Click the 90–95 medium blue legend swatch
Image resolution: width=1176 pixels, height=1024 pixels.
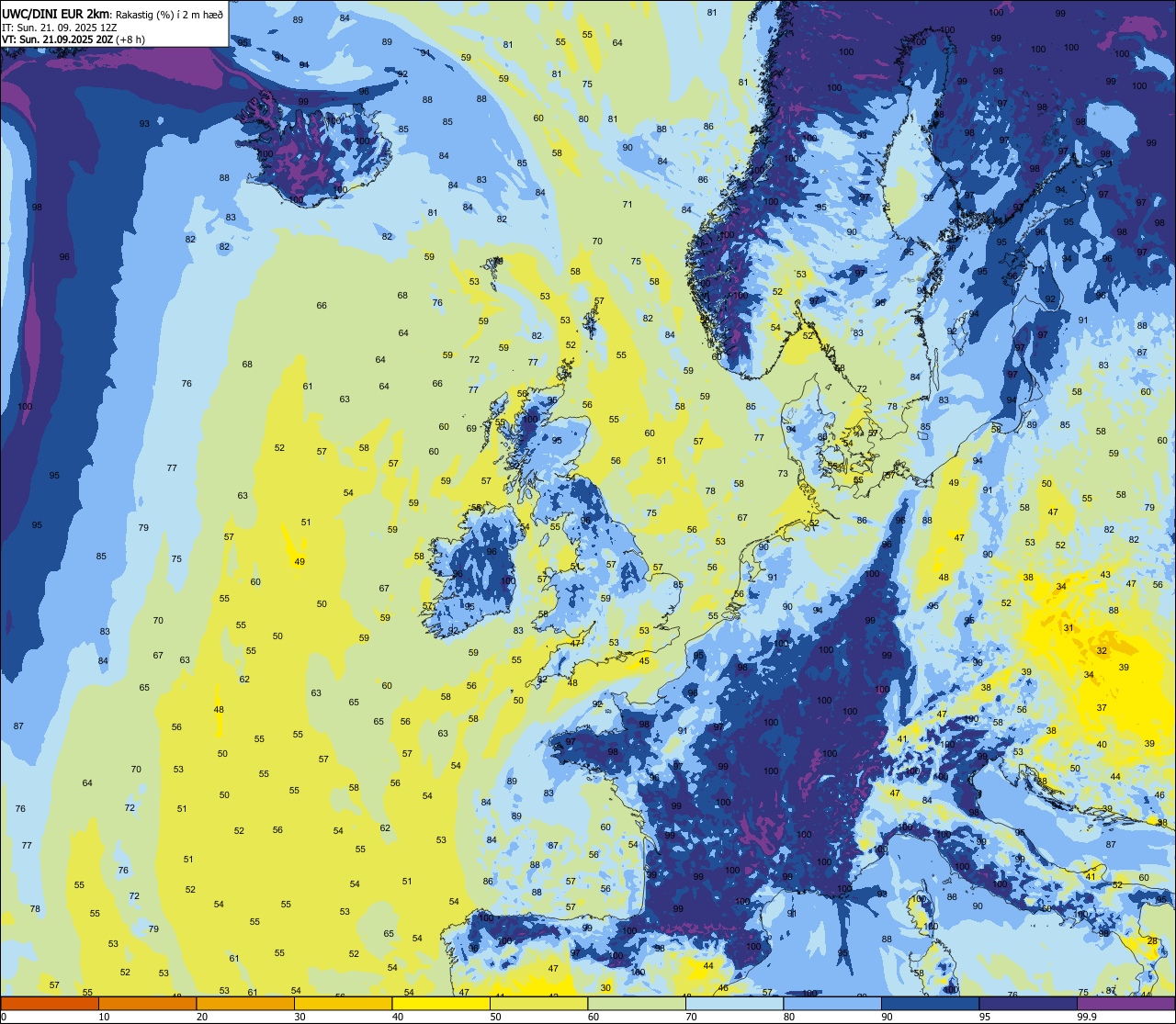pos(930,1003)
